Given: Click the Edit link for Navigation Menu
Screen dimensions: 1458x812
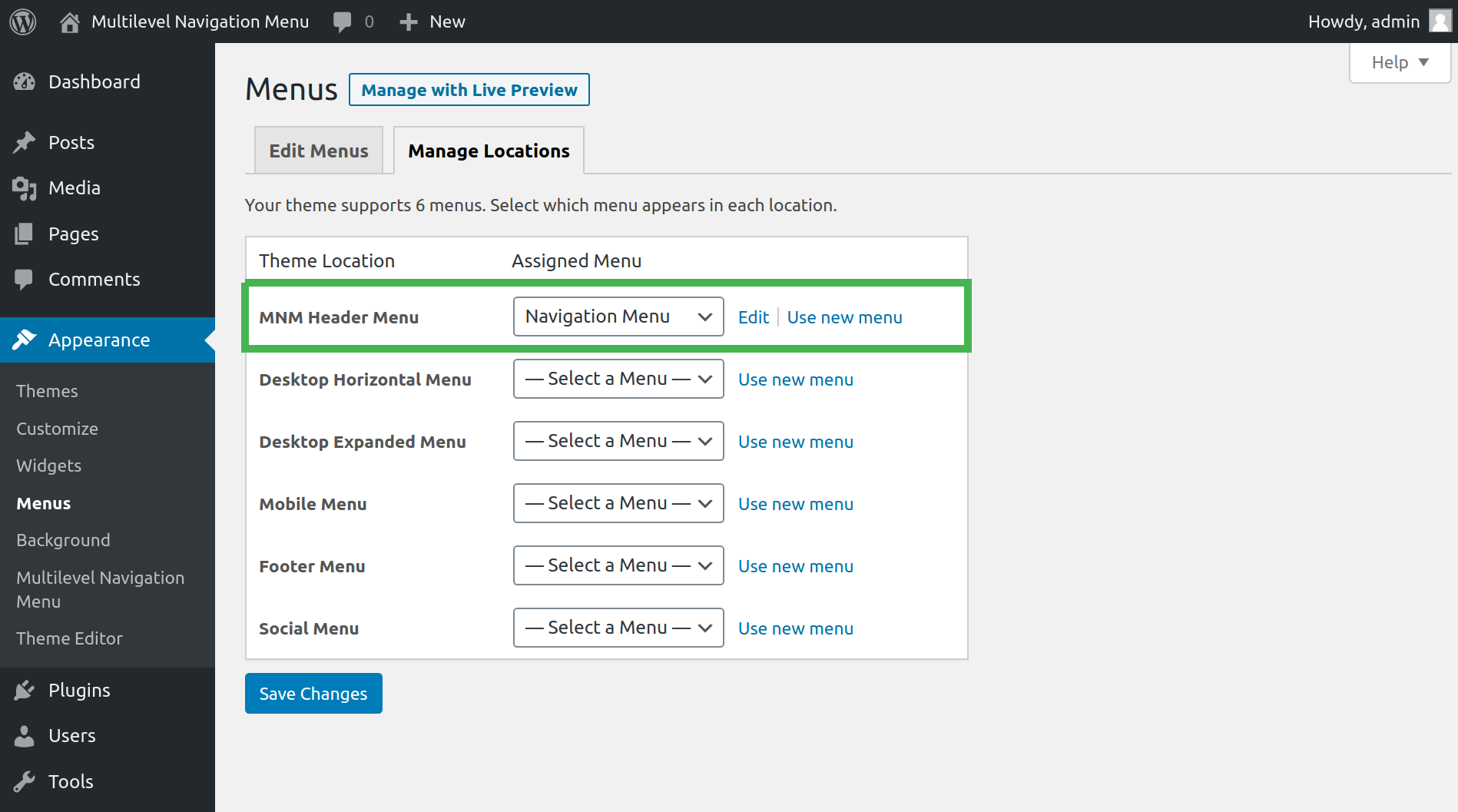Looking at the screenshot, I should coord(754,317).
